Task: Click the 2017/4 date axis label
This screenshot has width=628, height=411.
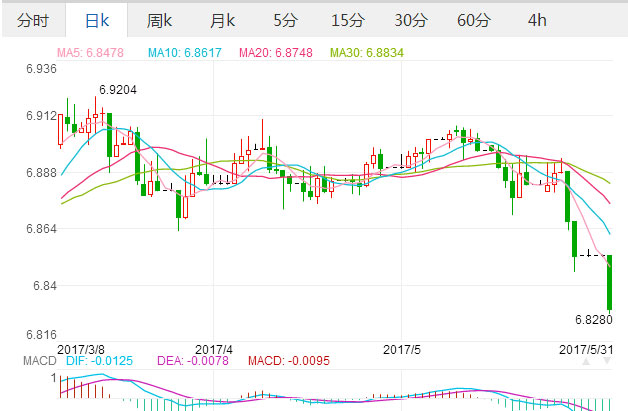Action: (214, 349)
